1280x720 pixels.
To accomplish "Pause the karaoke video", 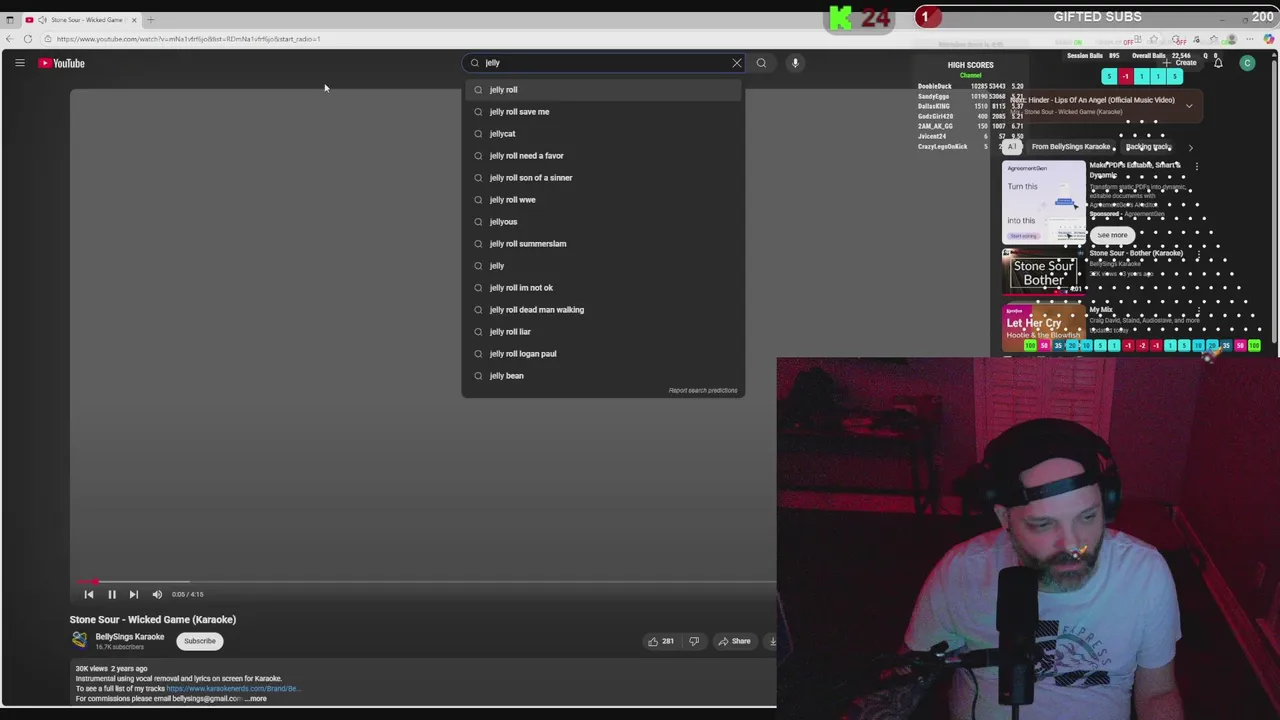I will 112,594.
